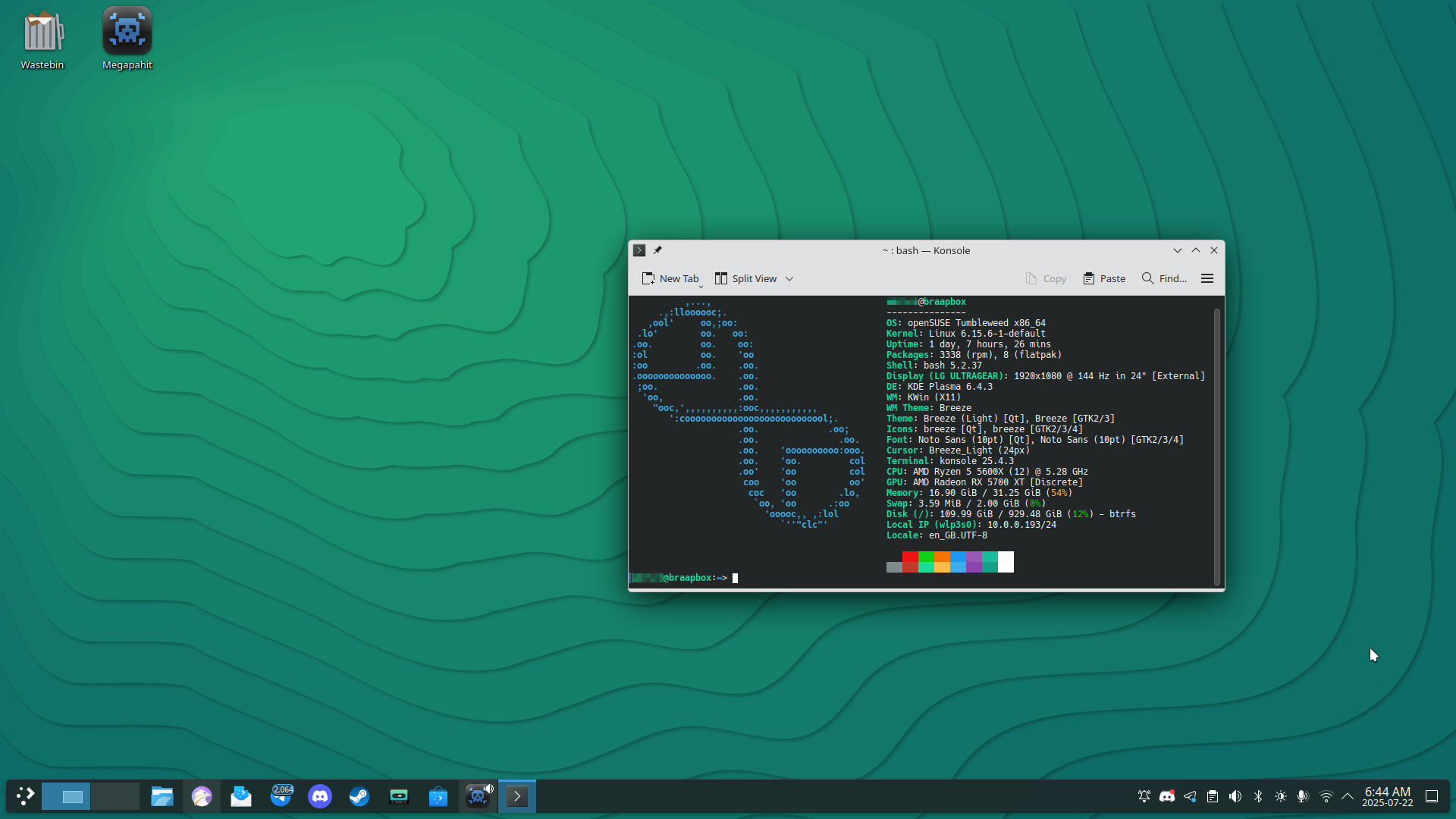This screenshot has height=819, width=1456.
Task: Open the brightness and color tray applet
Action: coord(1281,796)
